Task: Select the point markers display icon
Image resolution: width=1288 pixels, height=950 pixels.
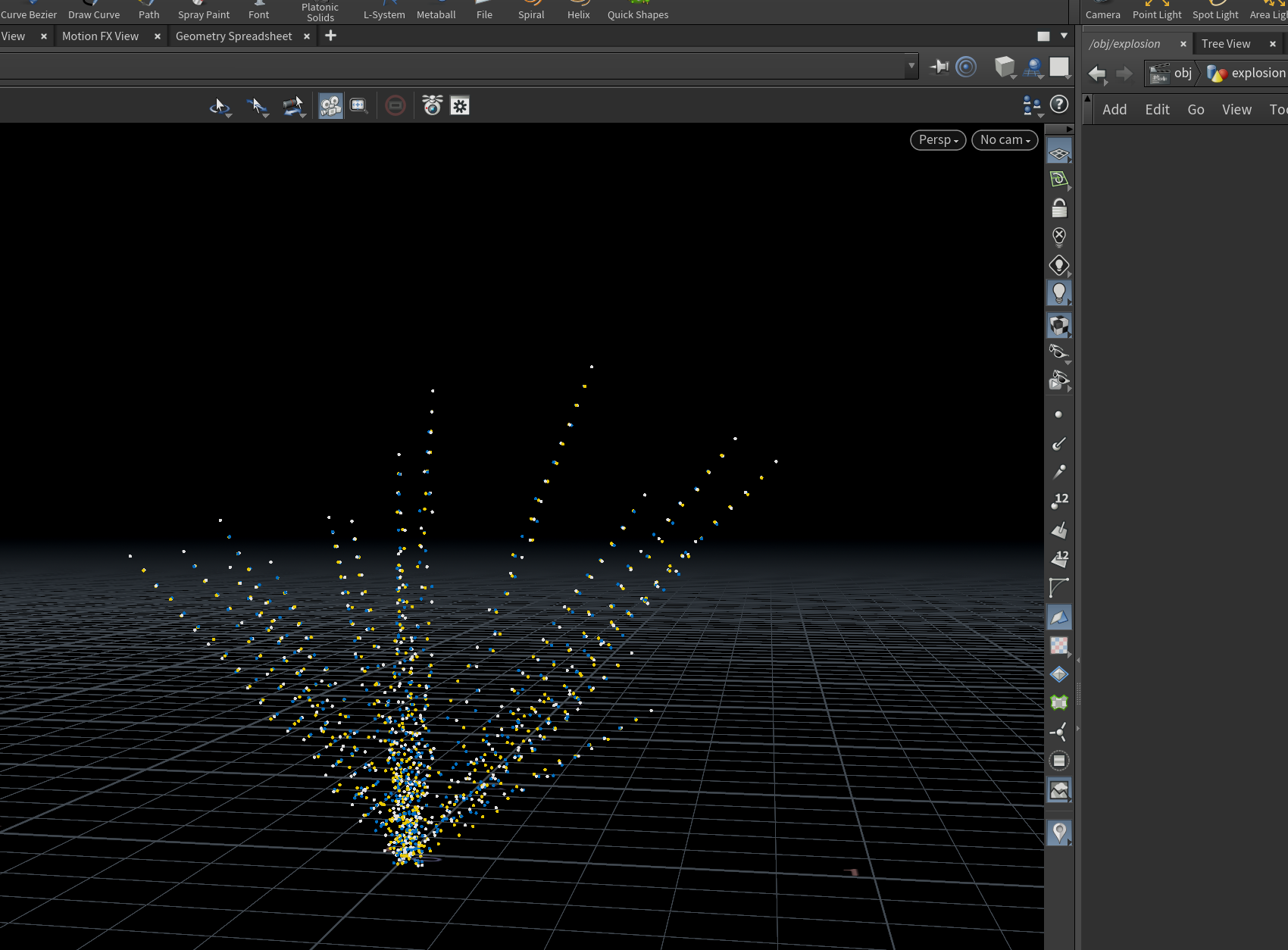Action: click(x=1059, y=414)
